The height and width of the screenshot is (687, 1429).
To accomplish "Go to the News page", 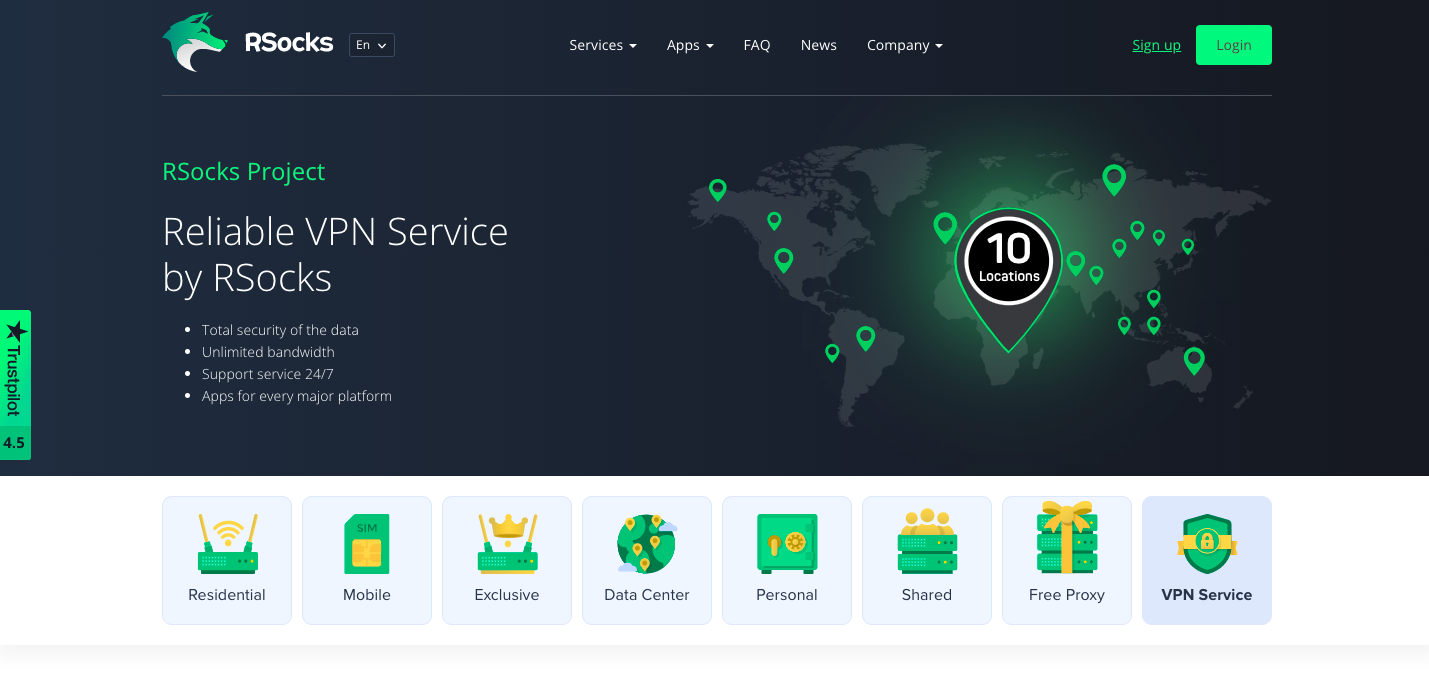I will (819, 45).
